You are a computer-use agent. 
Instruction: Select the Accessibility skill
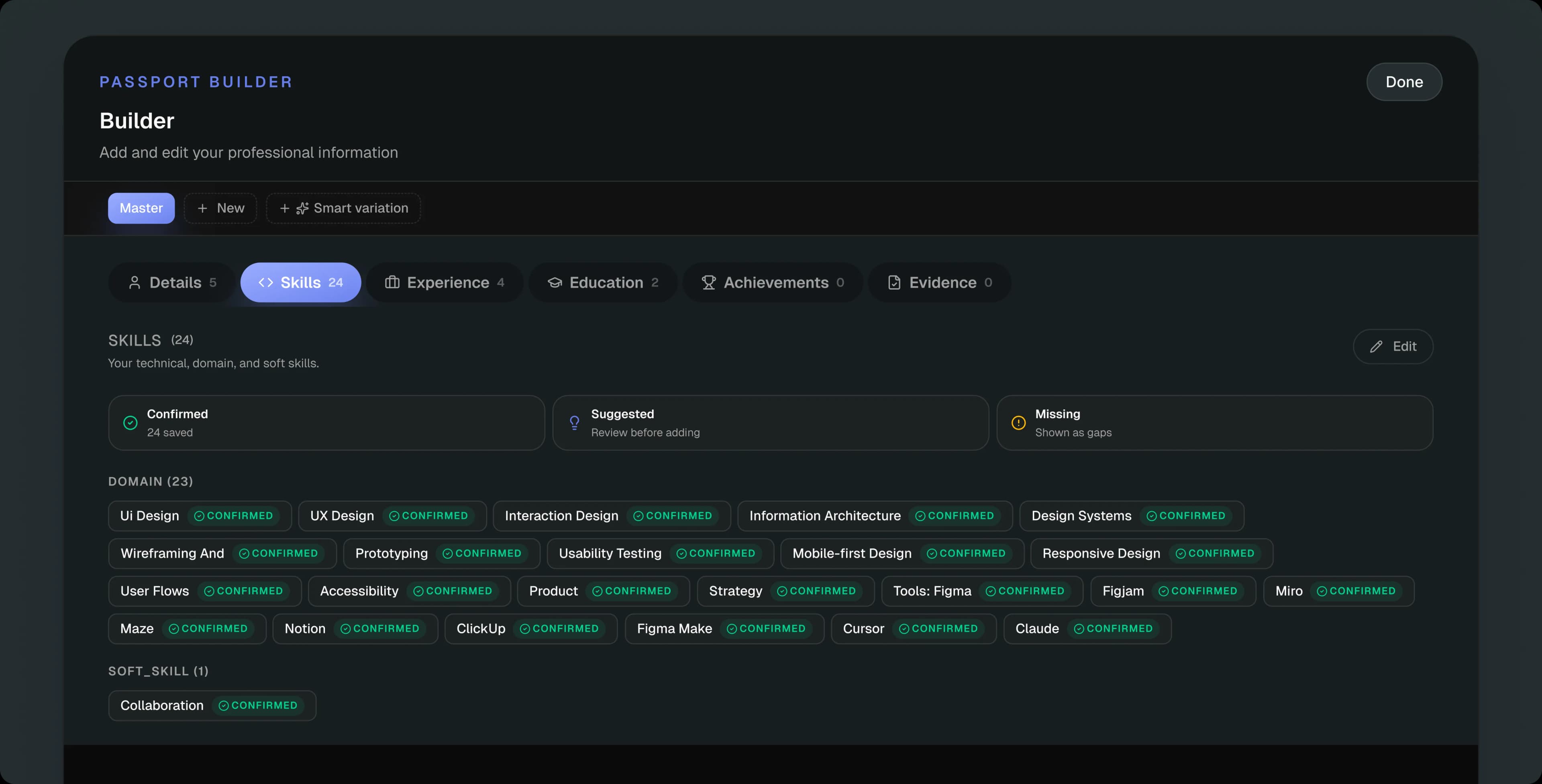pos(410,591)
